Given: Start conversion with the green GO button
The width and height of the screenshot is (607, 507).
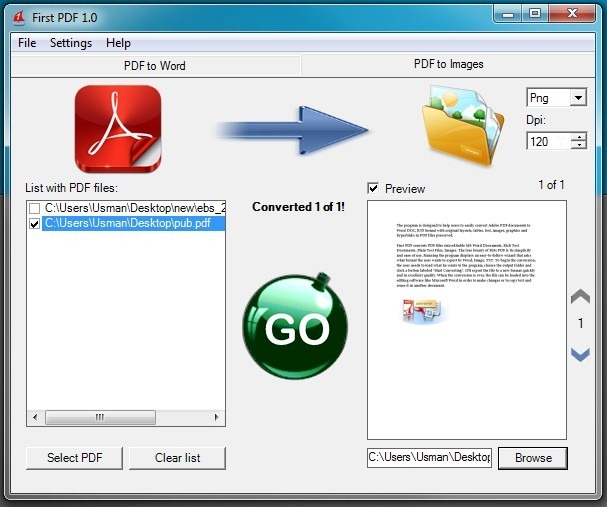Looking at the screenshot, I should point(295,326).
